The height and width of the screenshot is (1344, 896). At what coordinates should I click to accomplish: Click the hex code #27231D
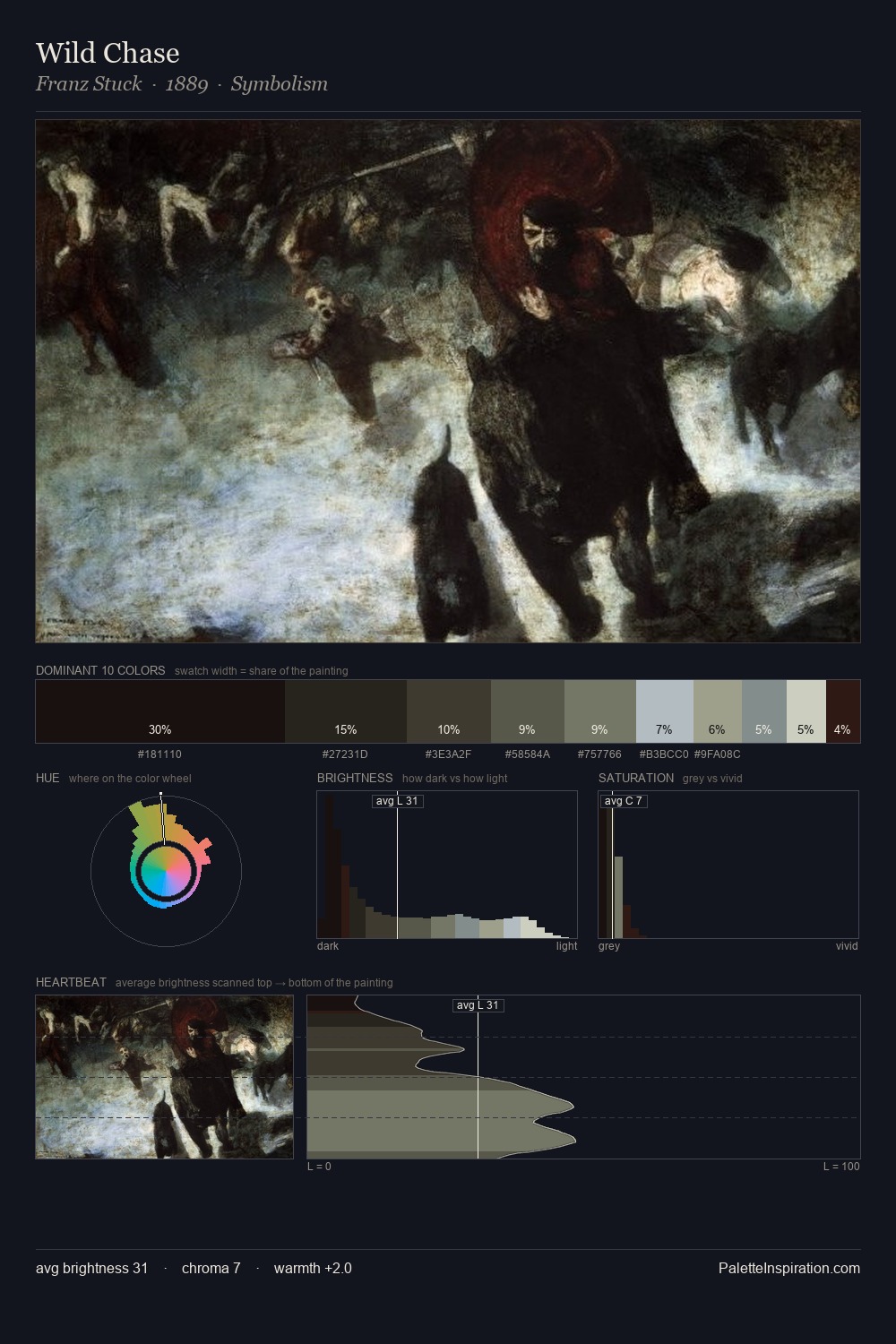click(345, 754)
